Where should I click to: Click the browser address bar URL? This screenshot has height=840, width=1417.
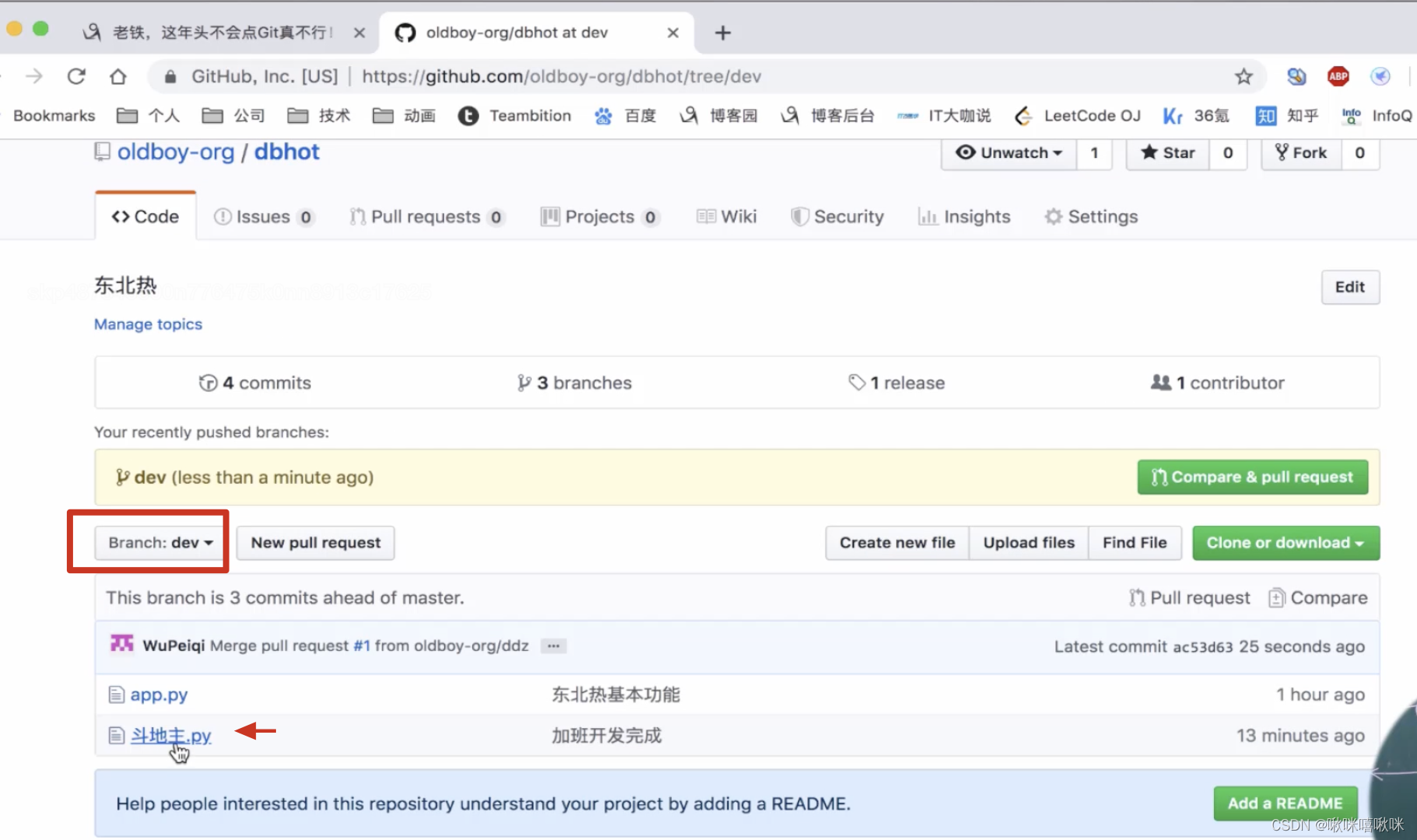coord(562,76)
